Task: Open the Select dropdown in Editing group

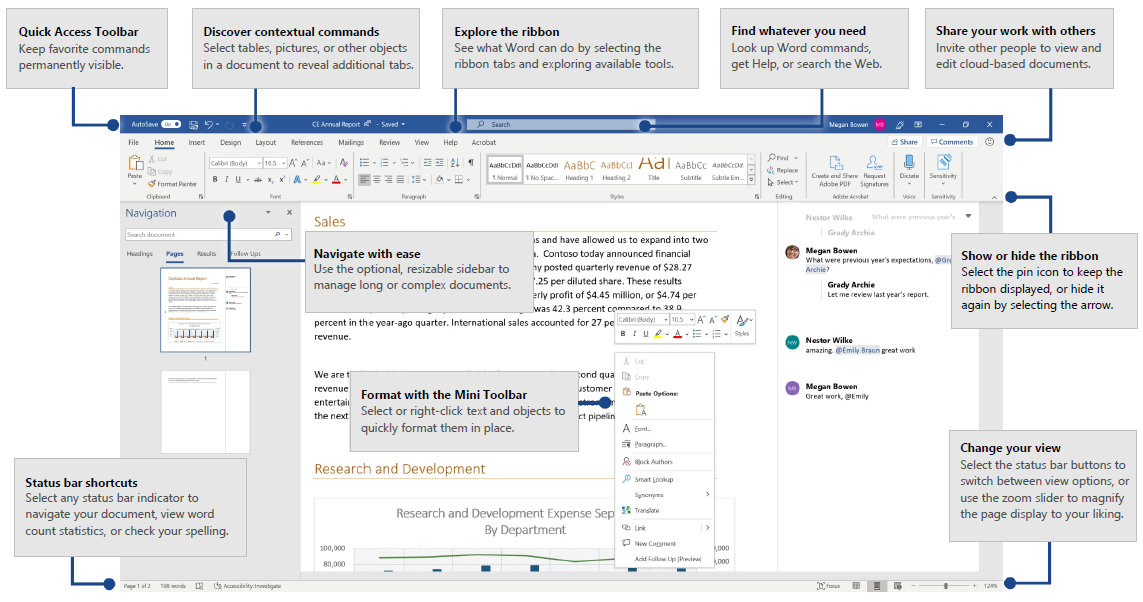Action: click(784, 182)
